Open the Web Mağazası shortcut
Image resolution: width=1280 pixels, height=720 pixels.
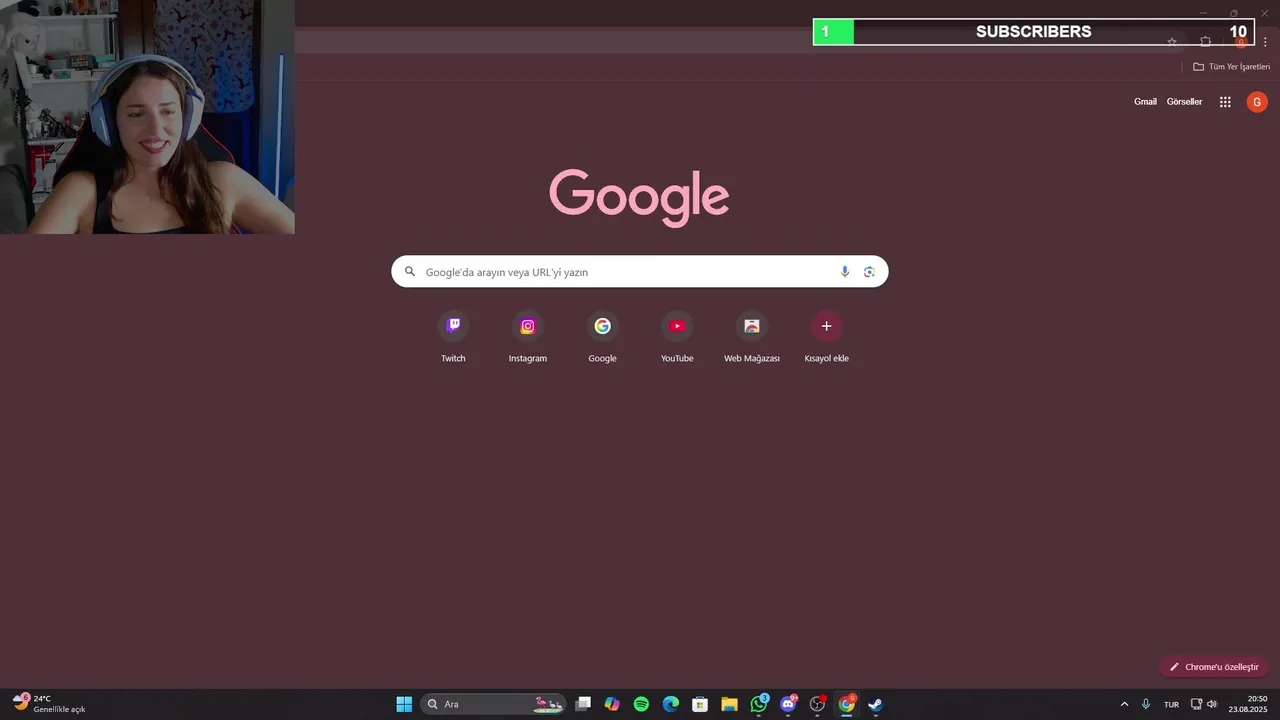tap(752, 338)
